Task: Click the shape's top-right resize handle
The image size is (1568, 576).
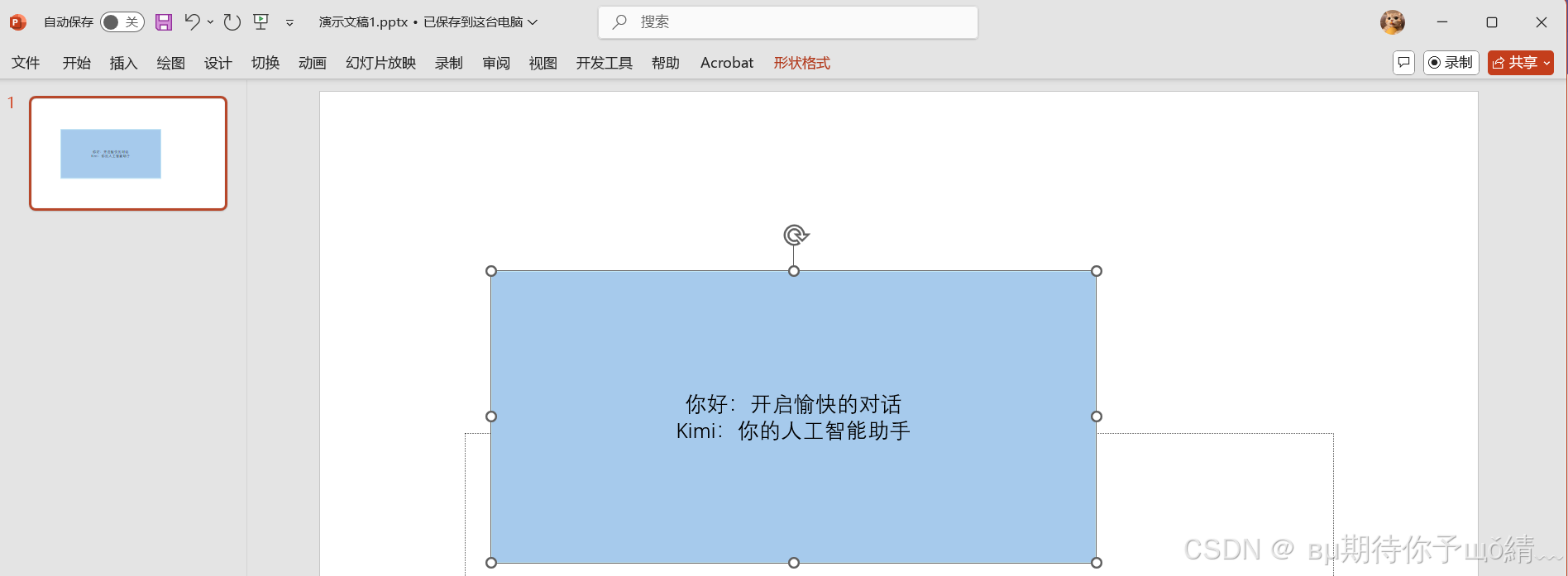Action: (1097, 271)
